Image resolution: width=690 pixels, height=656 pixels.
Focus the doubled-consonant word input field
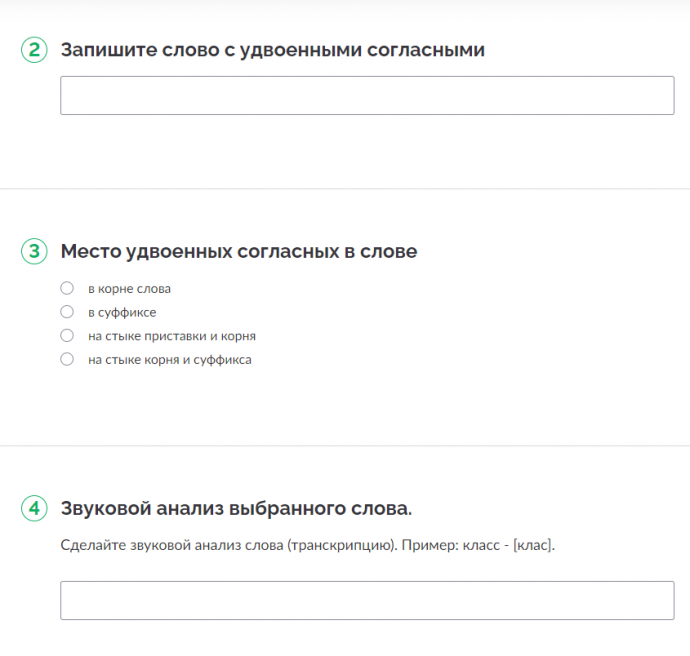pos(367,95)
